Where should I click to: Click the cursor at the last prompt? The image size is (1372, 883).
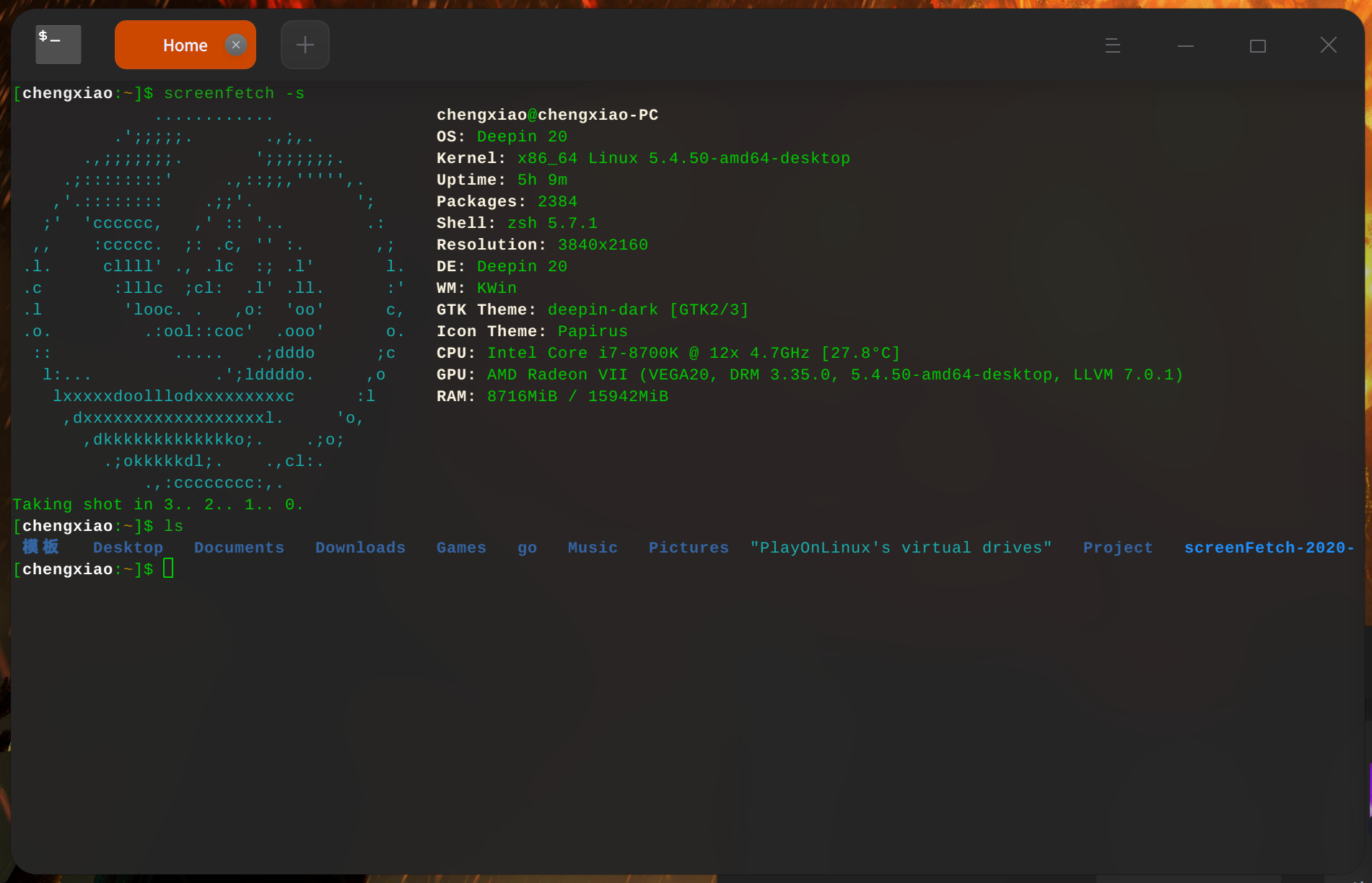(168, 569)
